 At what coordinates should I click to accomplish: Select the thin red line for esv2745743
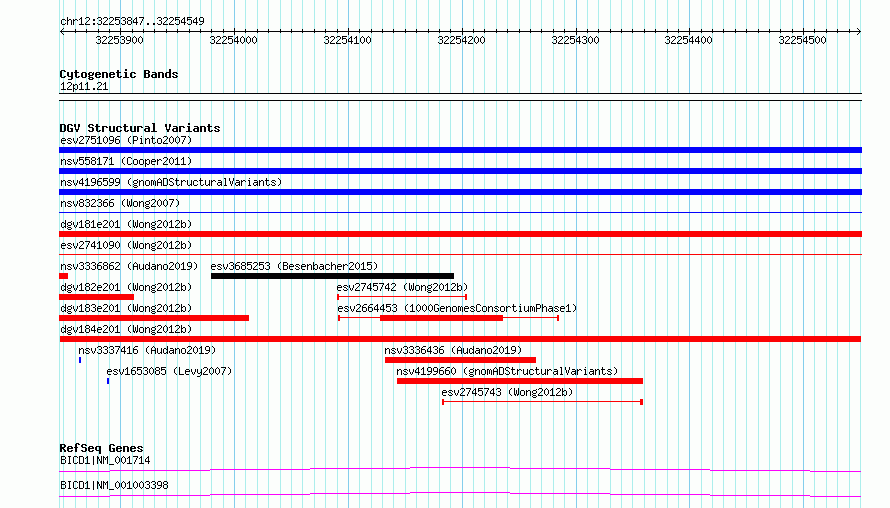[x=542, y=402]
